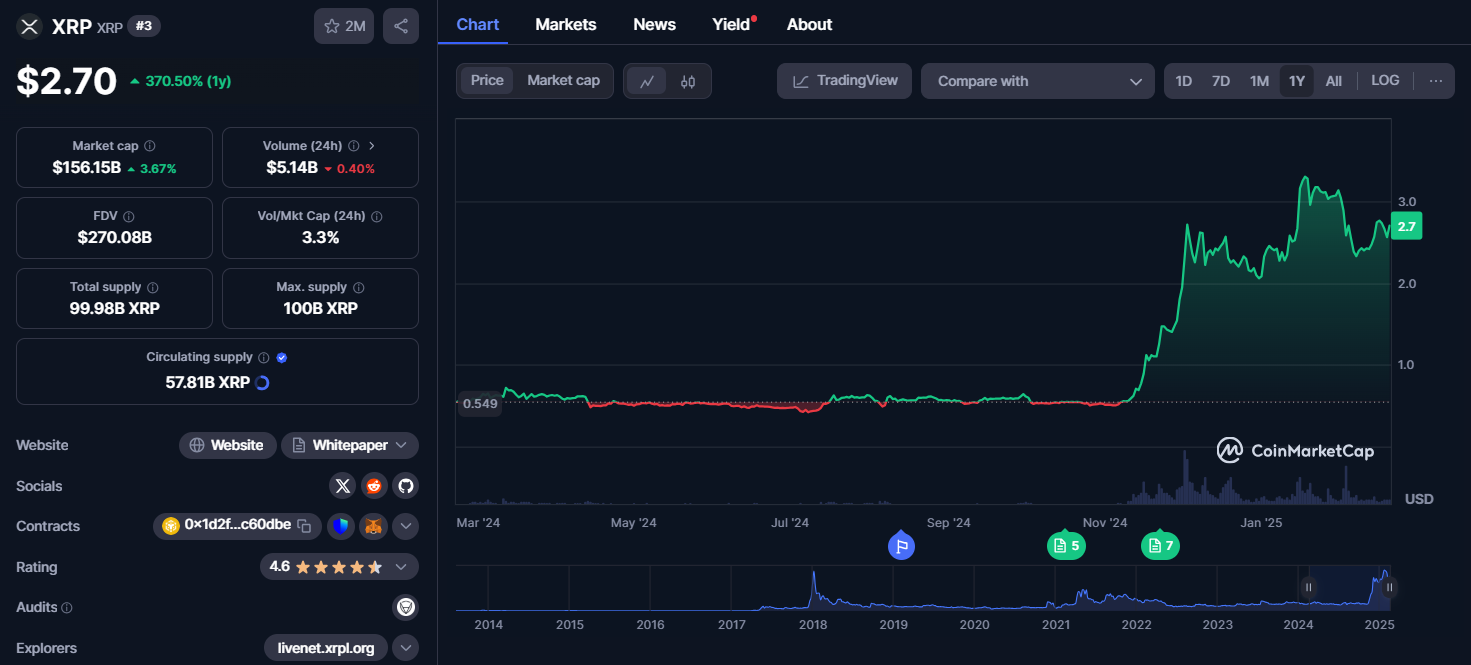Click the Max. supply info icon

pyautogui.click(x=359, y=287)
